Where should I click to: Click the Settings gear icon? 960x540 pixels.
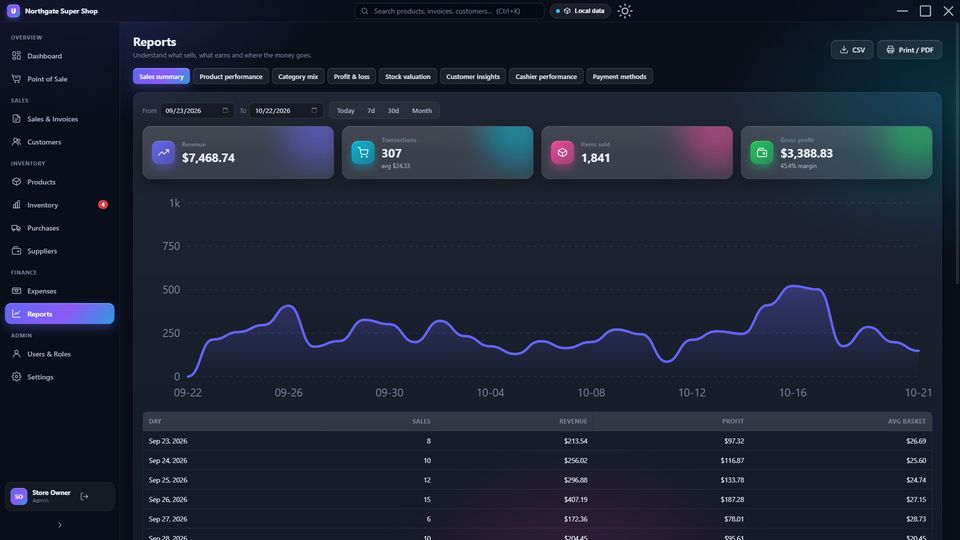(x=17, y=377)
